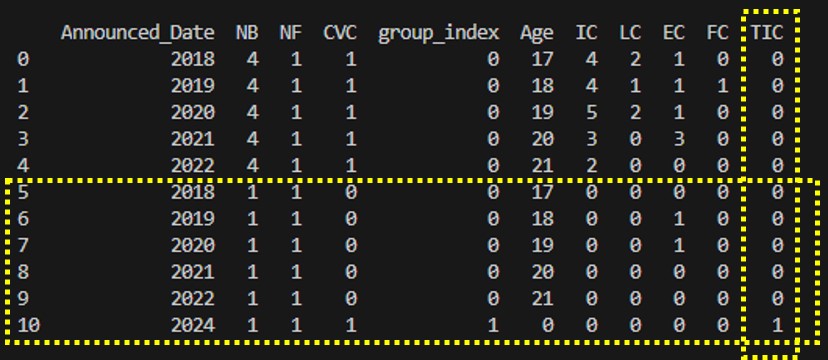
Task: Click the NB column header
Action: pyautogui.click(x=247, y=33)
